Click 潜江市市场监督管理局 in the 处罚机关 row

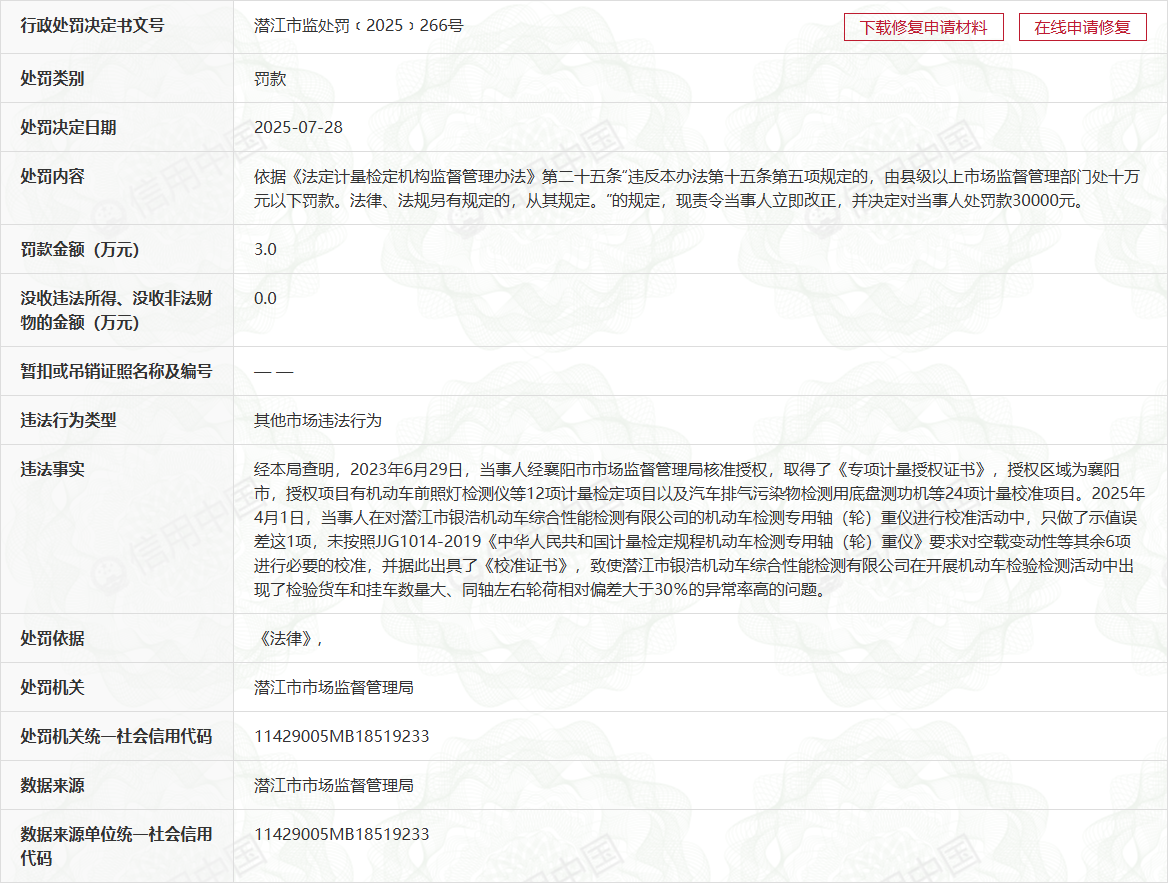(334, 687)
